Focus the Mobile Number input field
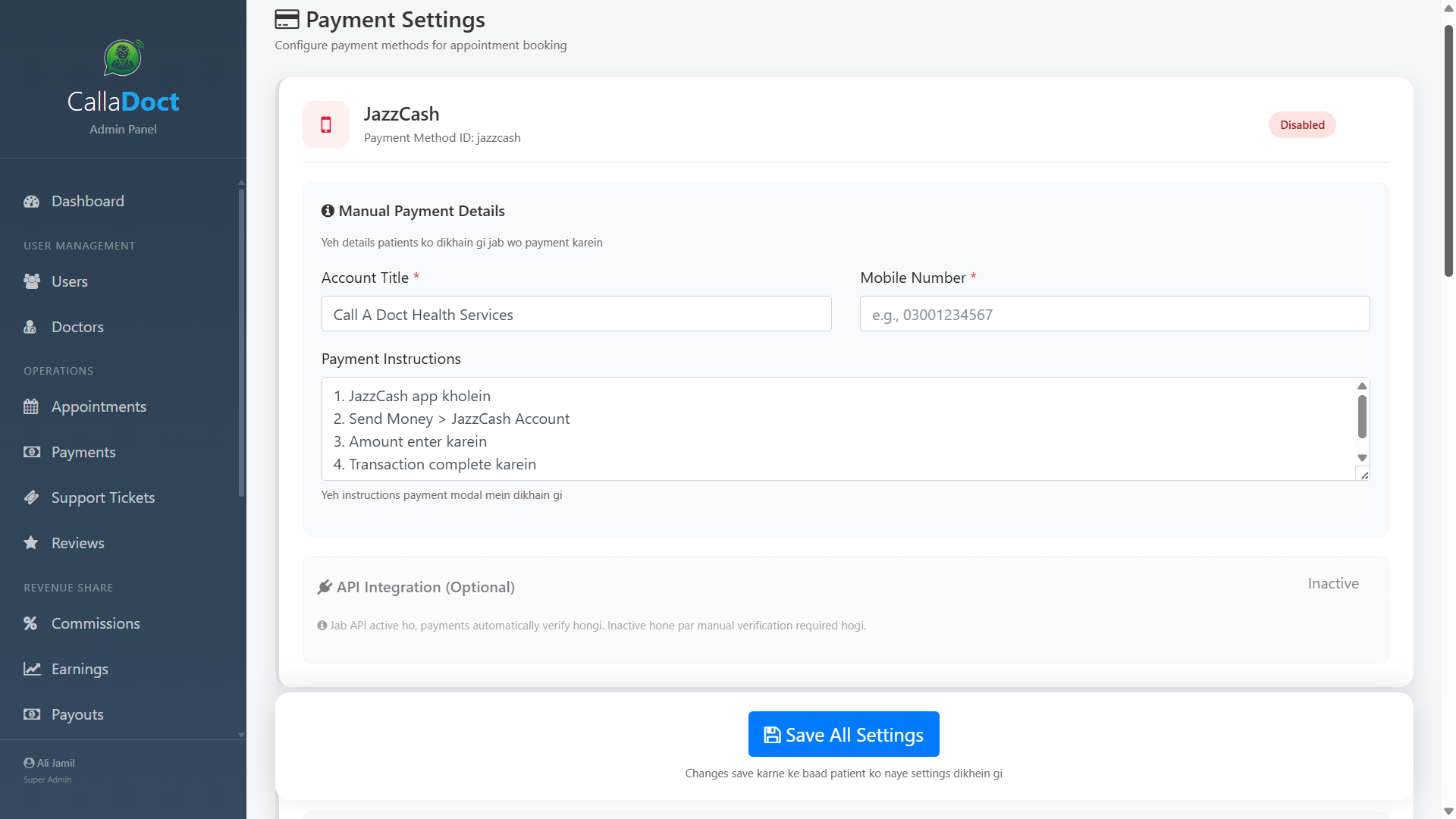1456x819 pixels. coord(1115,314)
